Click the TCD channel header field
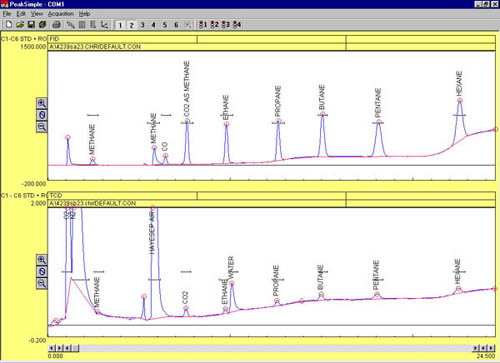 122,196
